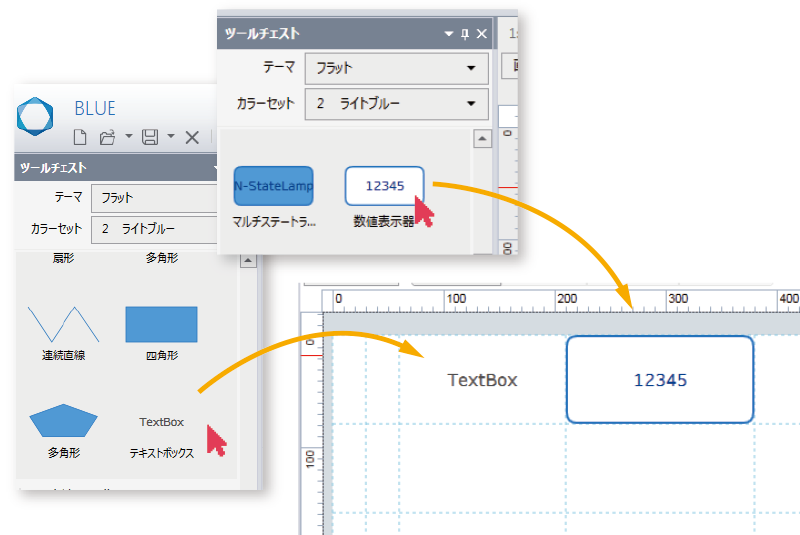Click the X delete icon in toolbar
Screen dimensions: 800x535
pyautogui.click(x=192, y=137)
